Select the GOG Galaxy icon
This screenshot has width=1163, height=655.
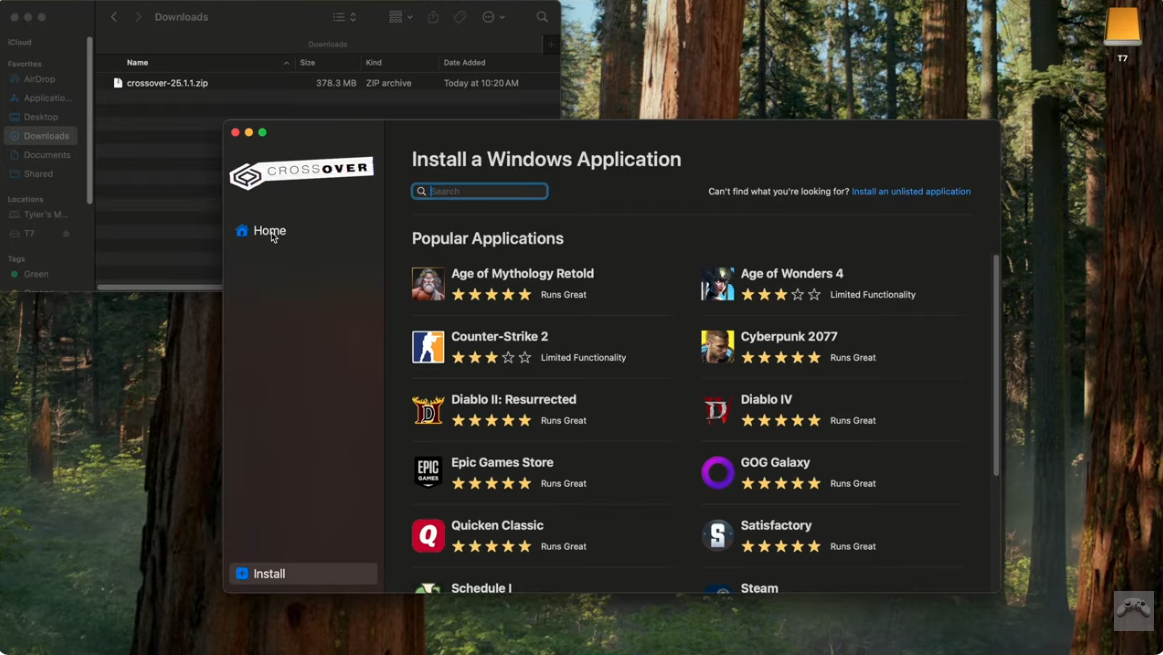[717, 473]
